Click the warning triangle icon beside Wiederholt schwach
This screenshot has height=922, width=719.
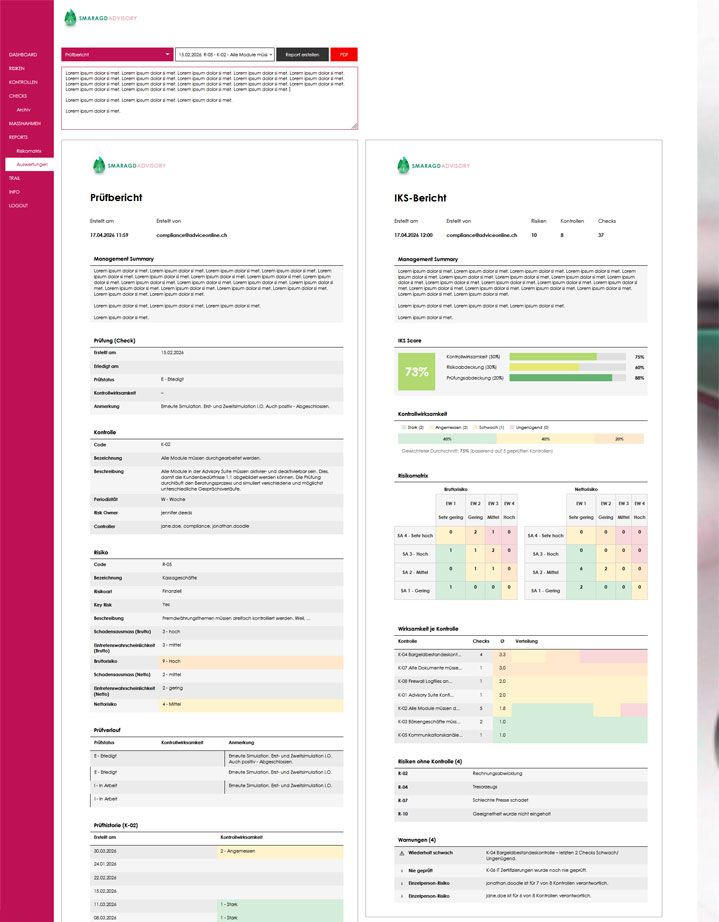click(x=402, y=852)
